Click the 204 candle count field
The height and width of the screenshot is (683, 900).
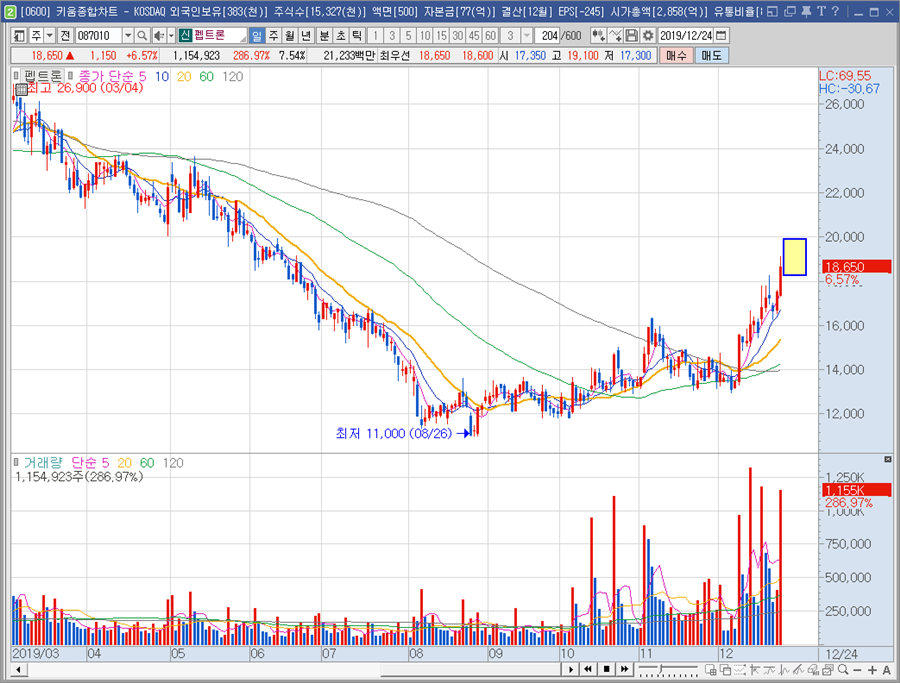pyautogui.click(x=547, y=36)
